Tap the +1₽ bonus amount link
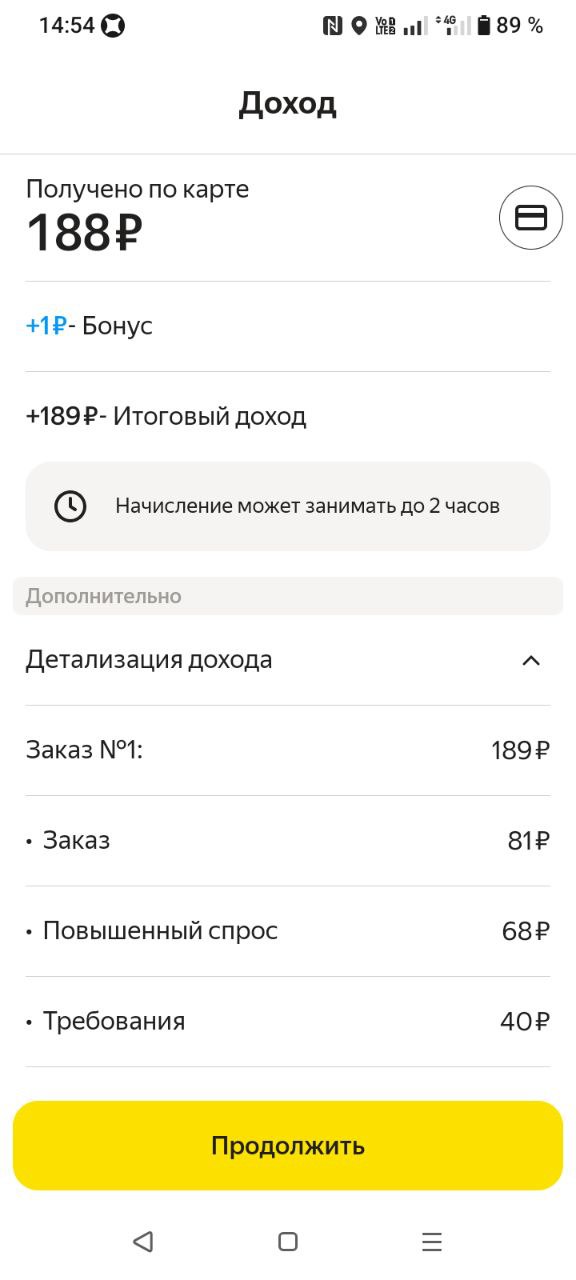Screen dimensions: 576x1280 click(46, 326)
